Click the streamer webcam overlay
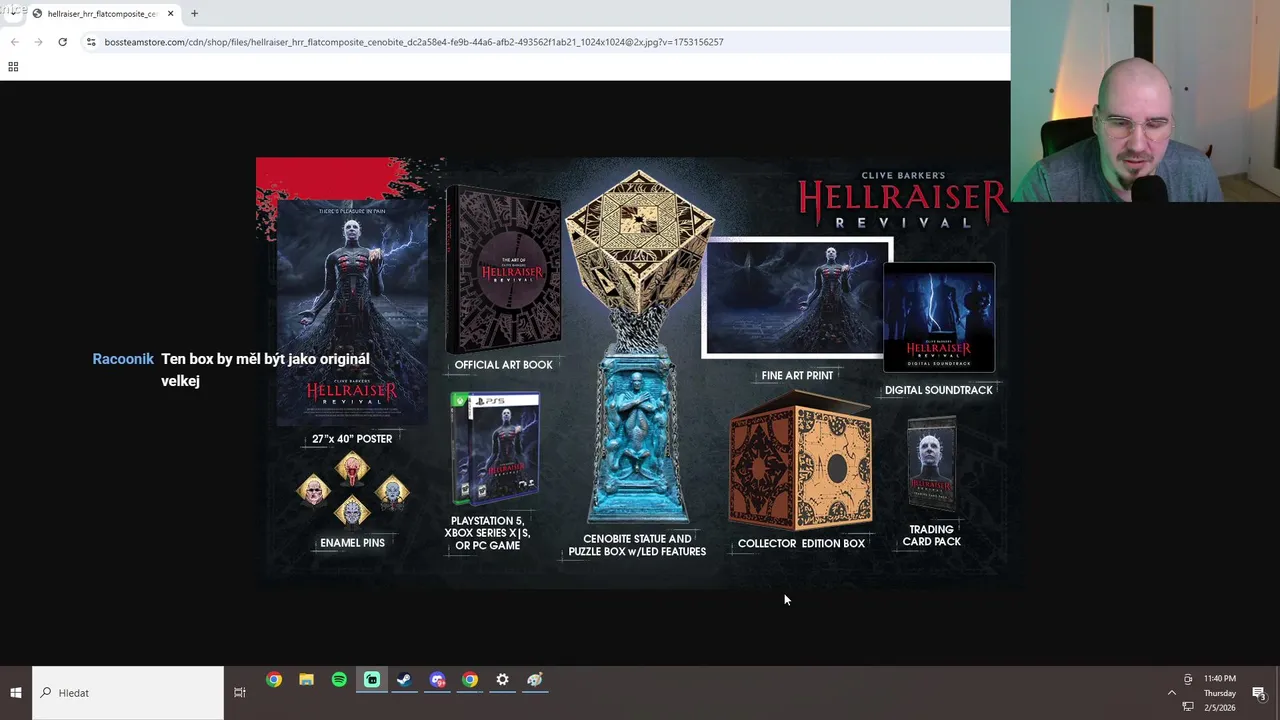 (x=1145, y=101)
